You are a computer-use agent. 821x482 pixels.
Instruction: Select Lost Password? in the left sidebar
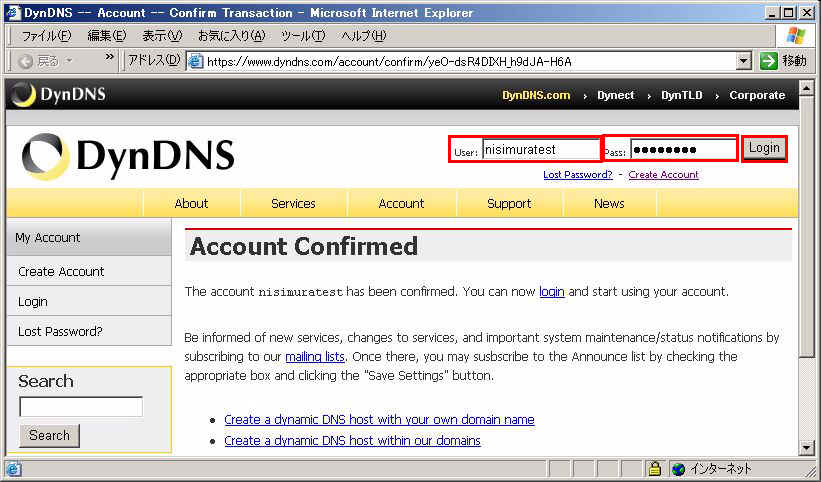pos(89,331)
